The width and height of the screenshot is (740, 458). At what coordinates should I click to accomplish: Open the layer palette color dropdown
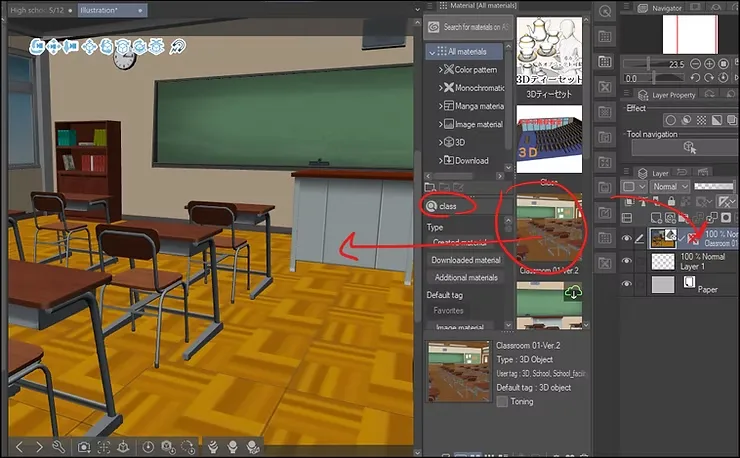(x=633, y=187)
